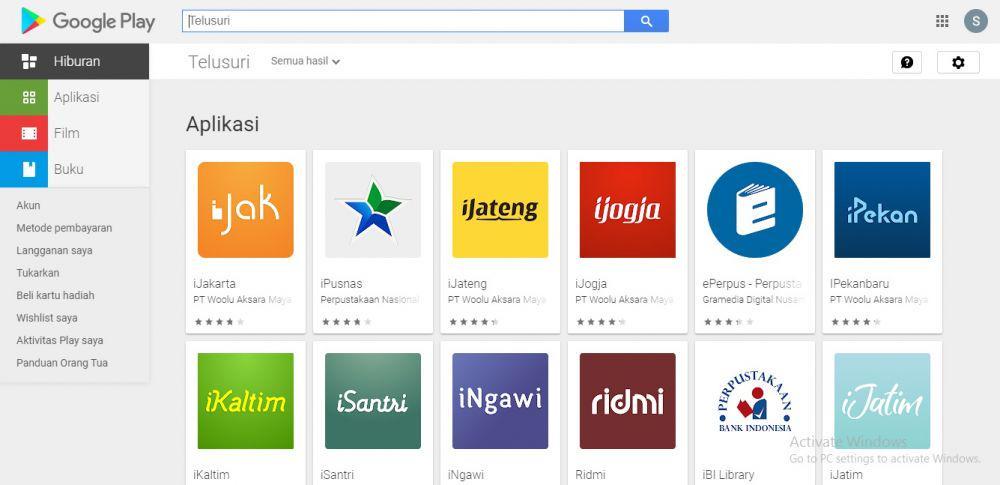Click the iNgawi app title
Screen dimensions: 1000x485
466,475
